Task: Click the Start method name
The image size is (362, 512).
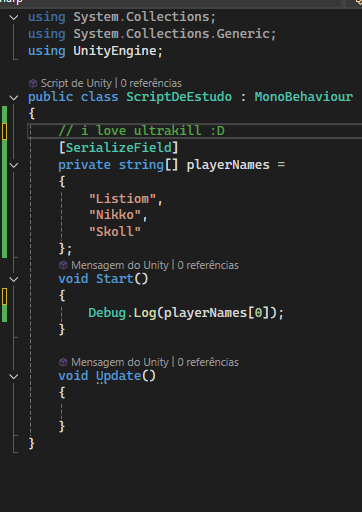Action: 115,279
